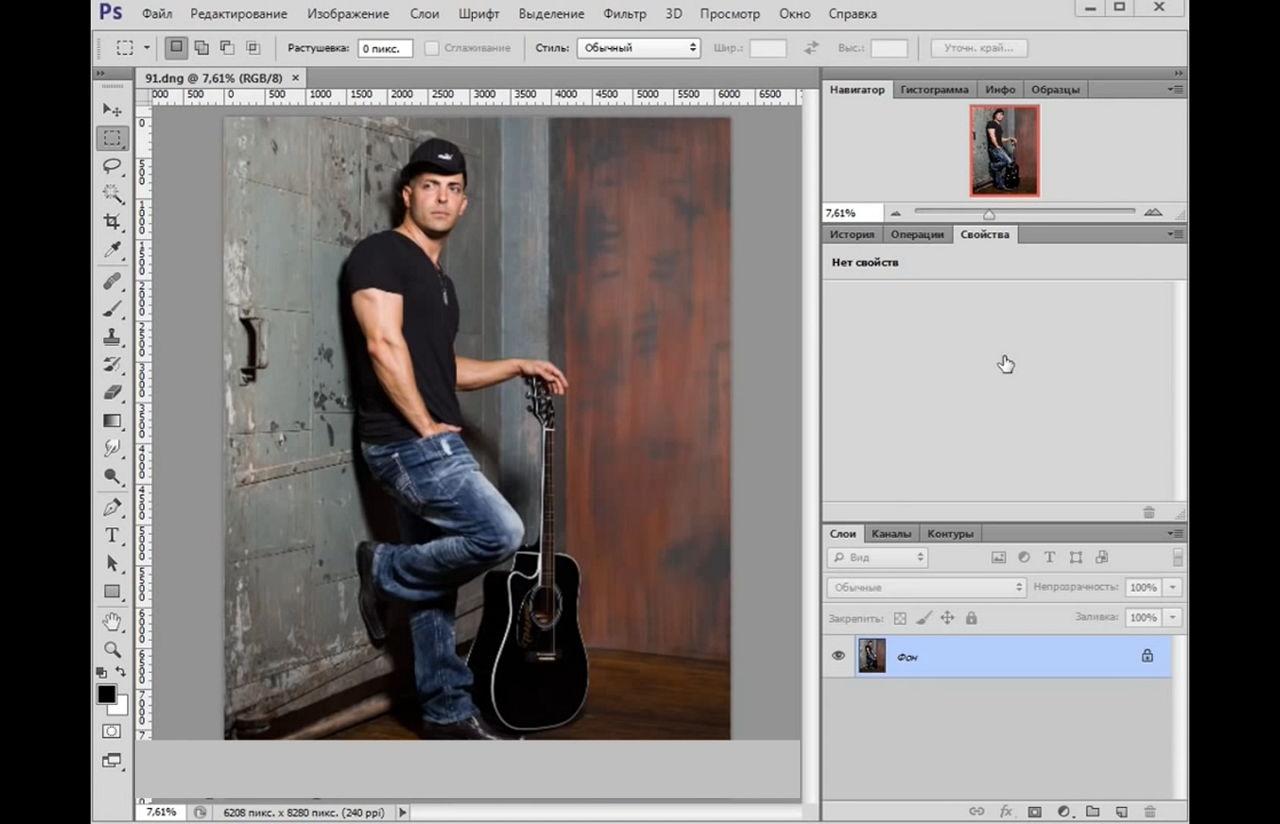Open layer filter Вид dropdown

(x=877, y=557)
